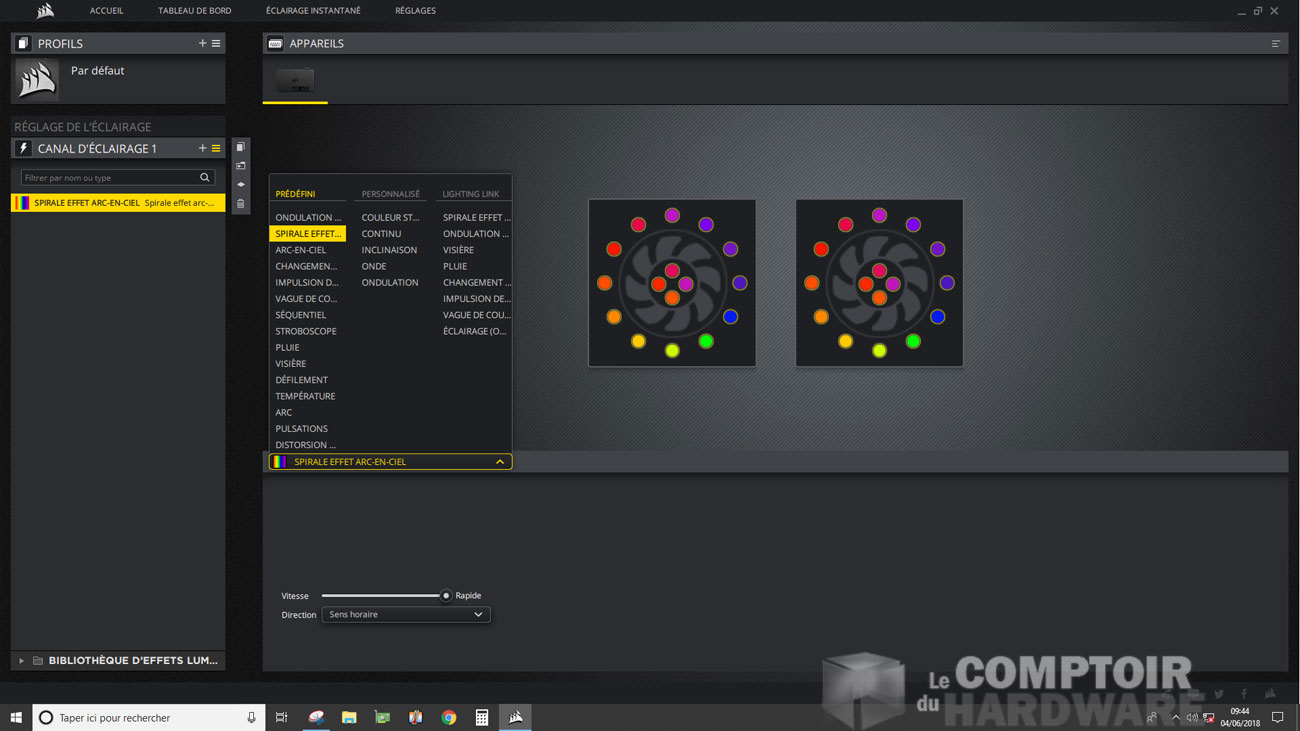This screenshot has width=1300, height=731.
Task: Add a new lighting effect to Canal d'éclairage 1
Action: (x=202, y=148)
